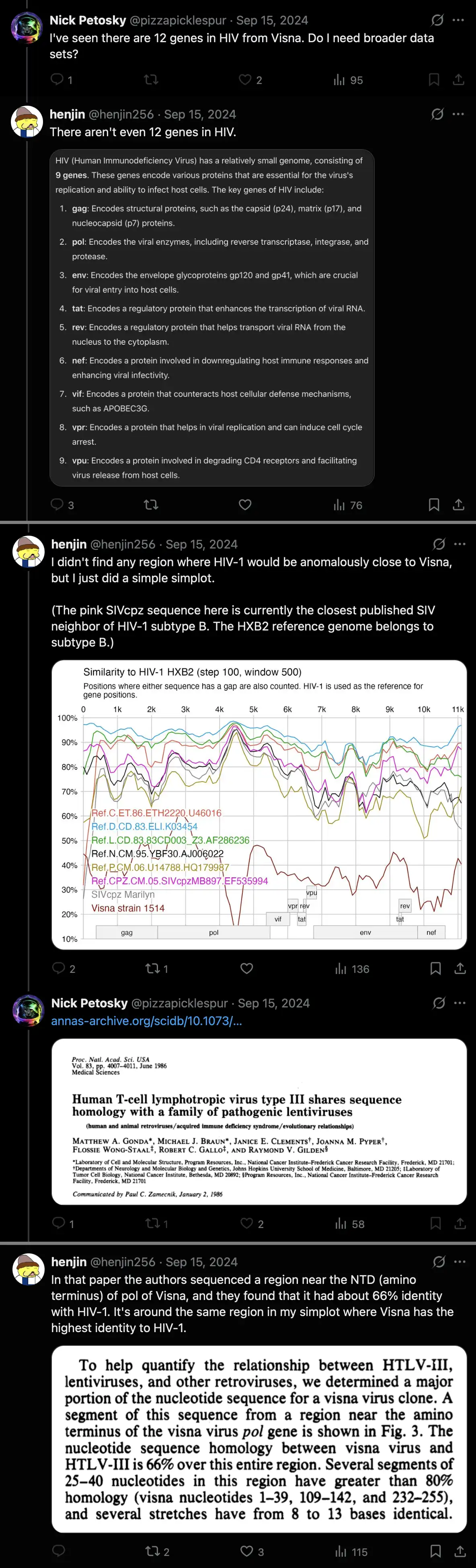The image size is (476, 1568).
Task: Open more options on henjin's 9 genes reply
Action: pyautogui.click(x=458, y=115)
